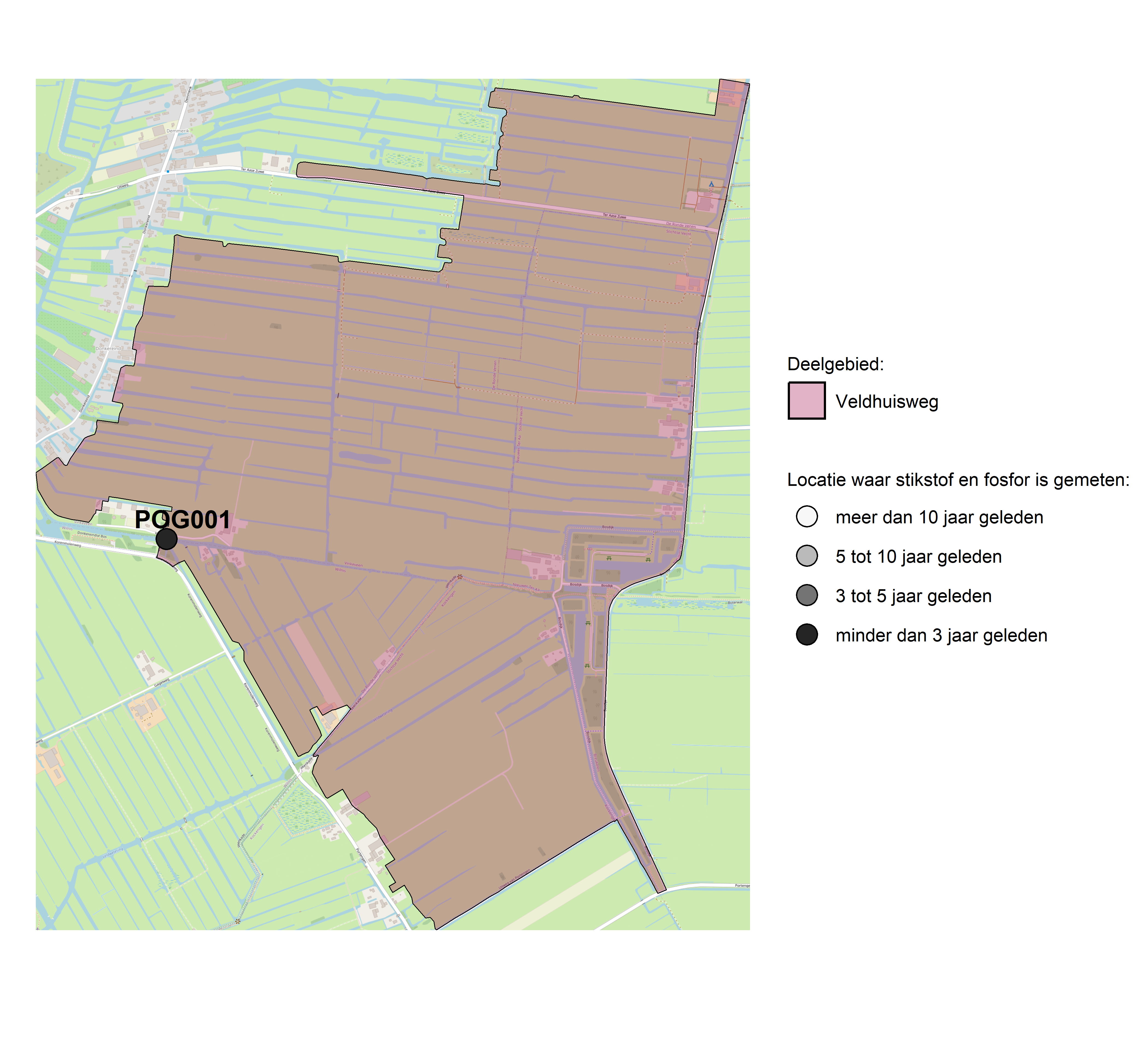This screenshot has width=1148, height=1045.
Task: Click the 'minder dan 3 jaar geleden' text
Action: pyautogui.click(x=941, y=635)
